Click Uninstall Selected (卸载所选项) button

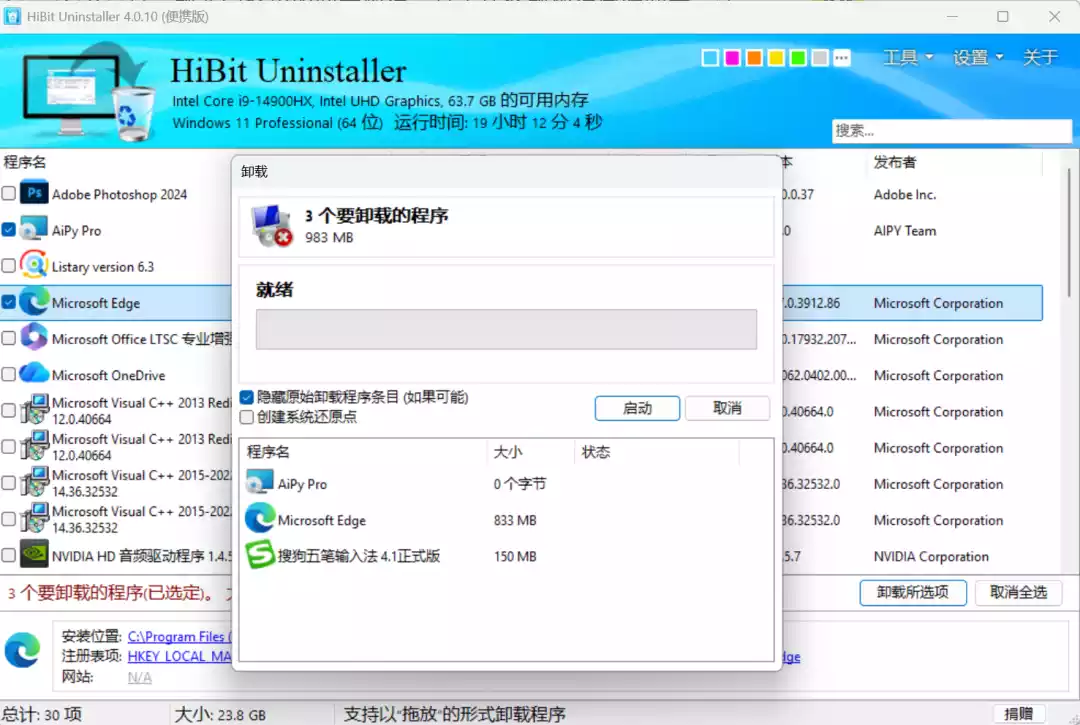[x=913, y=592]
